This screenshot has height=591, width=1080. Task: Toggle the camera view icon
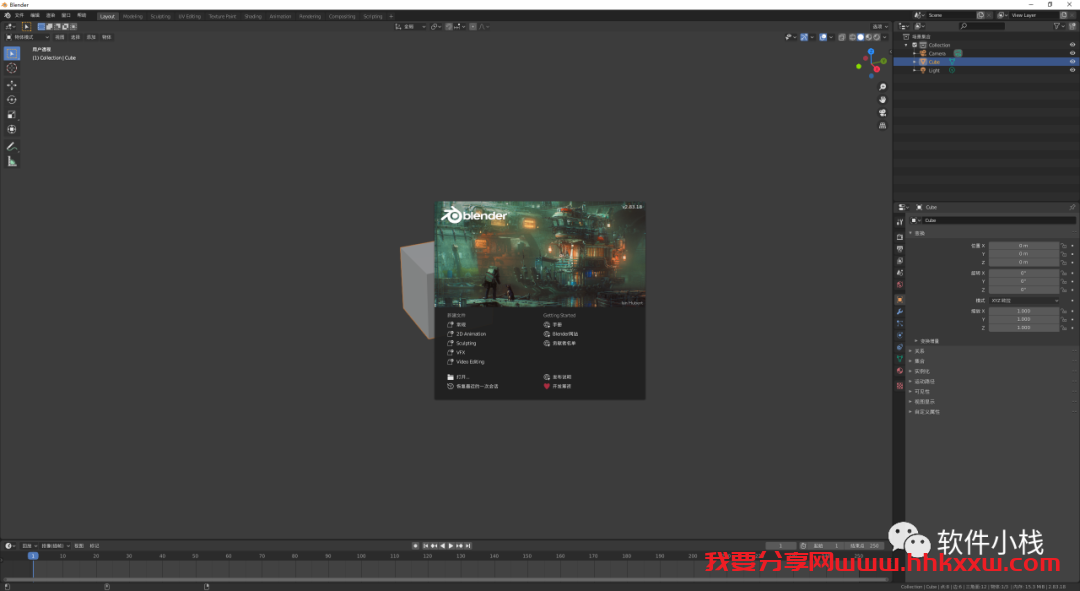[882, 113]
